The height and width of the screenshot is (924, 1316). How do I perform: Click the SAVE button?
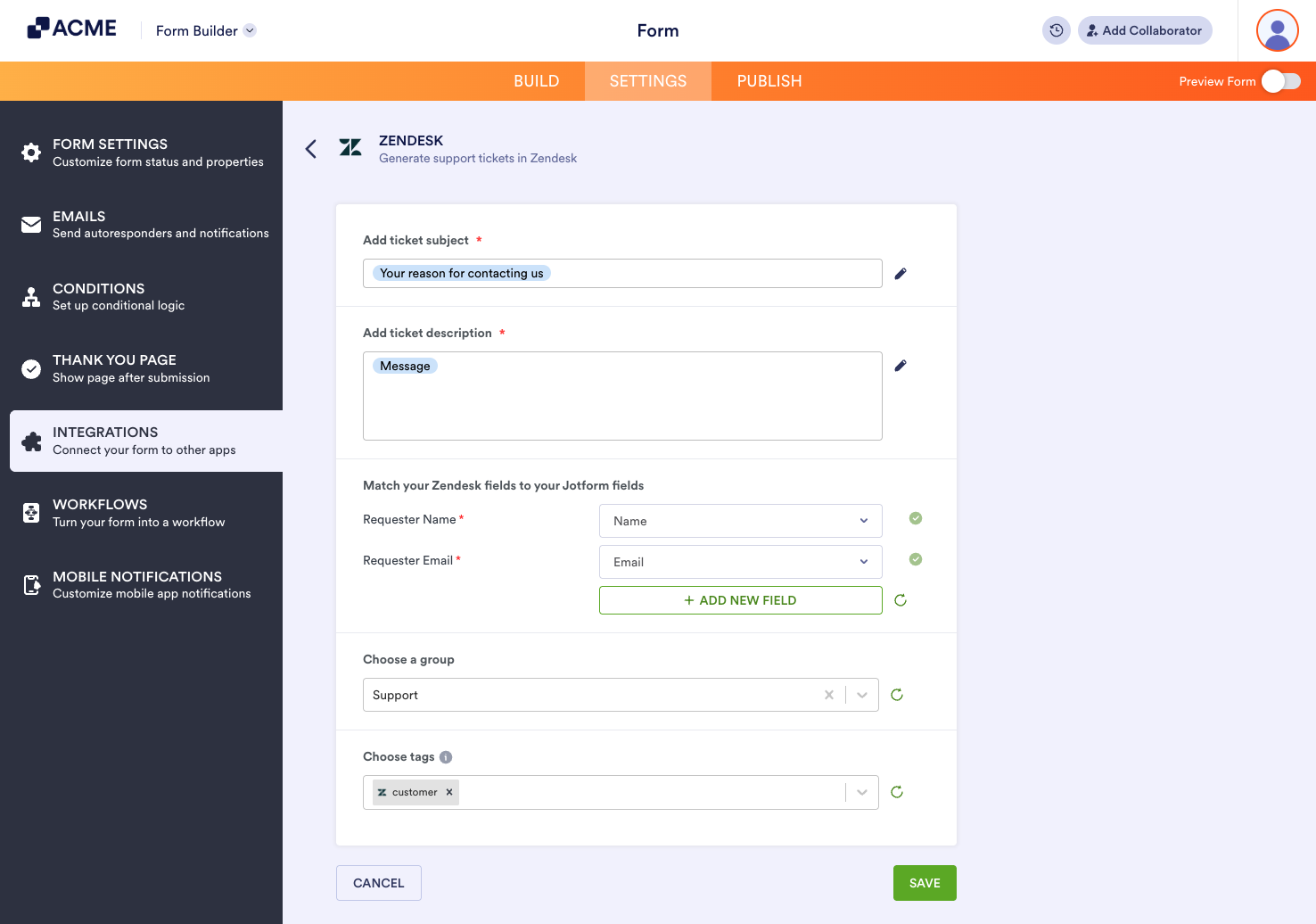pos(925,882)
